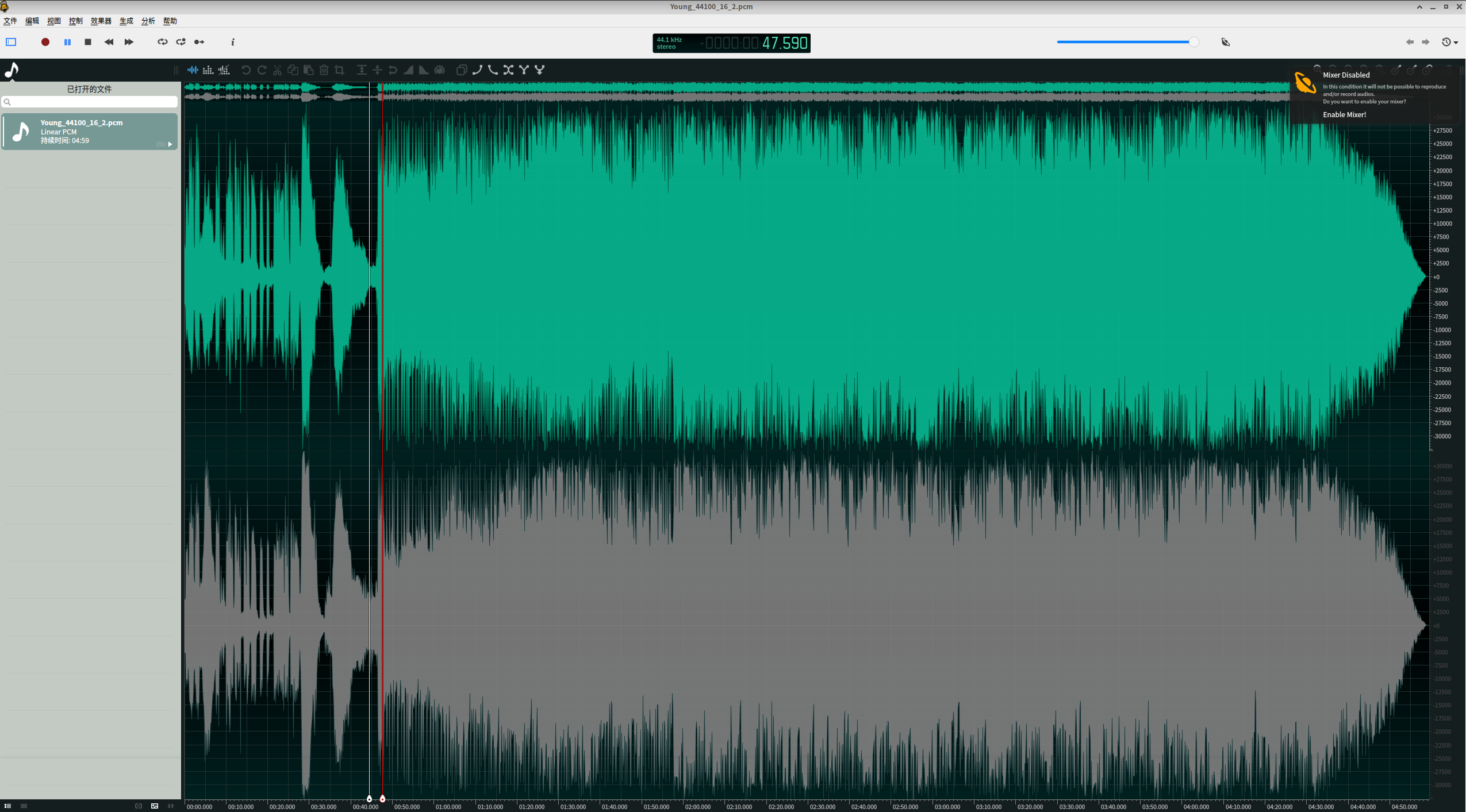Click the fast-forward double-arrow icon
The width and height of the screenshot is (1466, 812).
click(129, 42)
